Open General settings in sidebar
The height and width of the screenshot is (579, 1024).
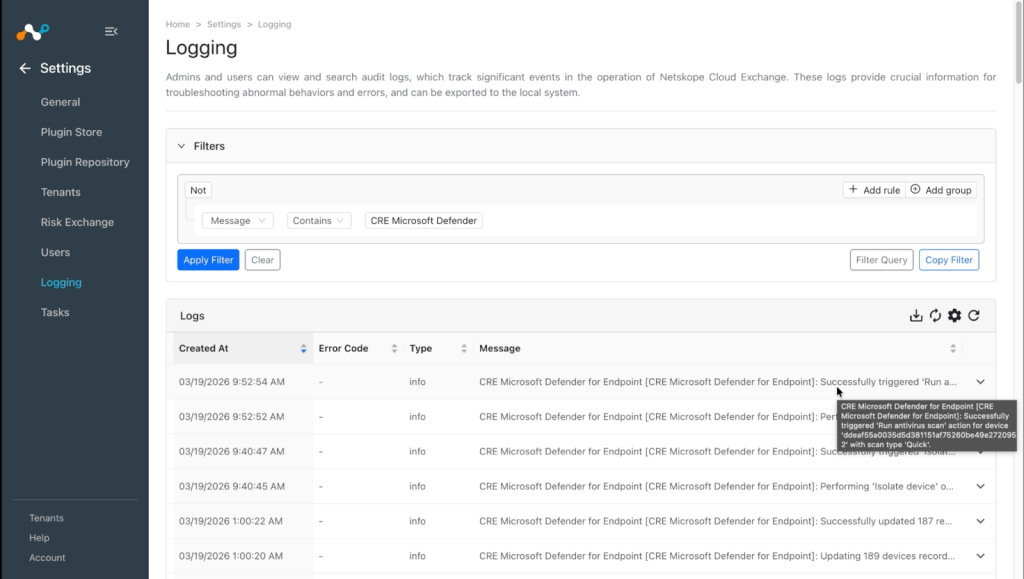coord(60,102)
